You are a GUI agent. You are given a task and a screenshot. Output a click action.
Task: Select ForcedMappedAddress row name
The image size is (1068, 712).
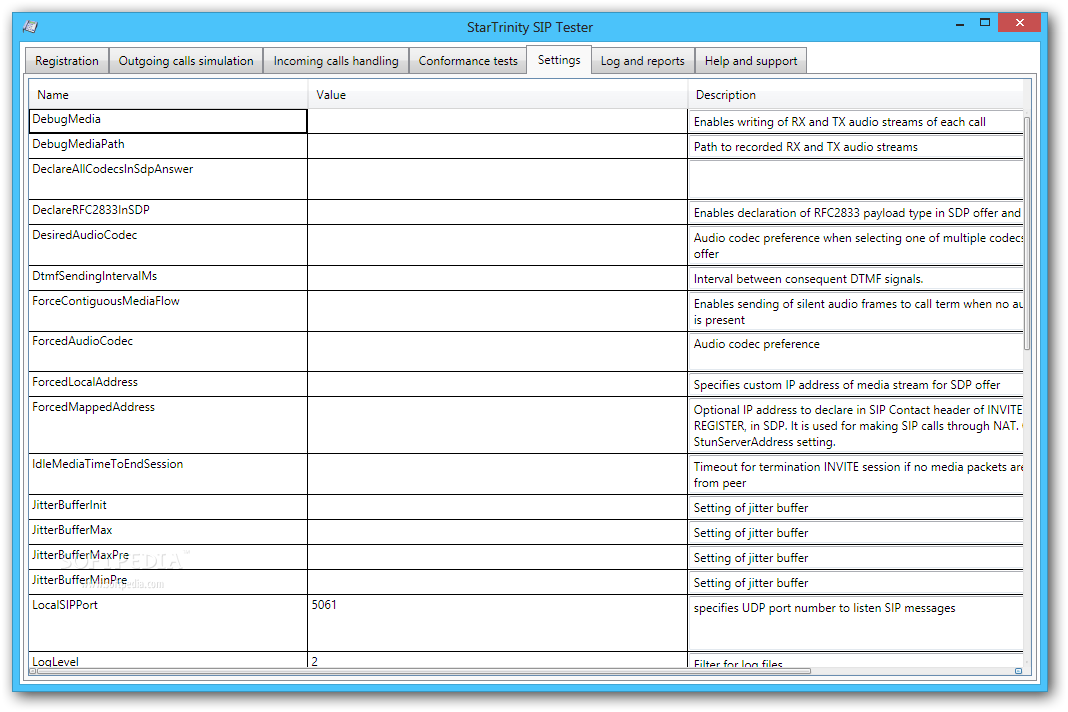[x=168, y=425]
